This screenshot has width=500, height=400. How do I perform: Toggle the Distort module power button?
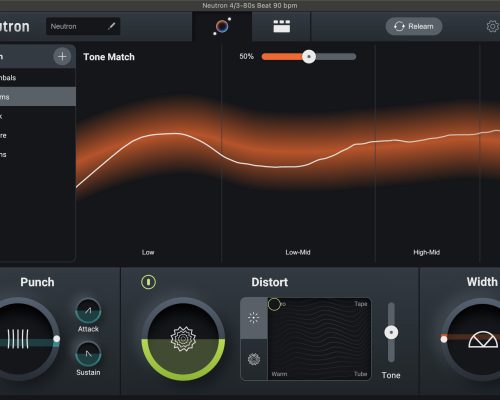[x=148, y=282]
